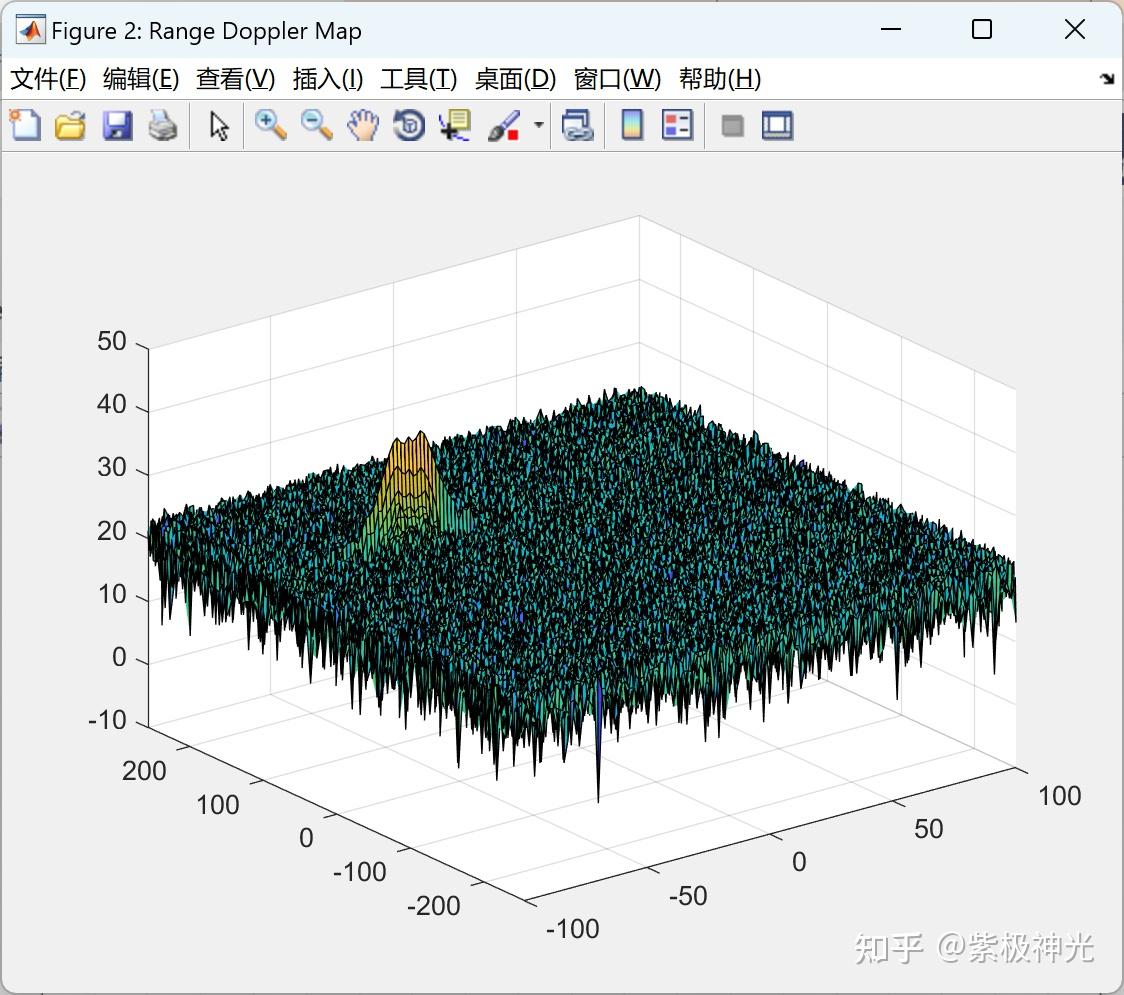1124x995 pixels.
Task: Click the Link Plot icon
Action: click(578, 125)
